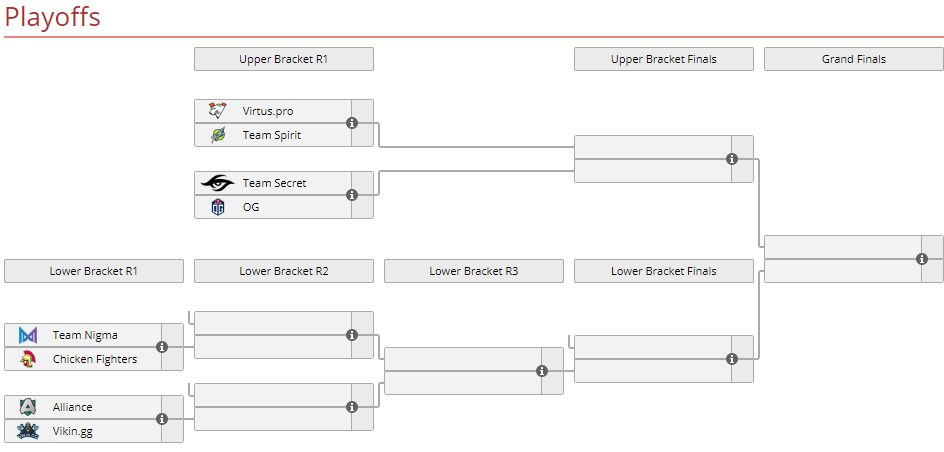Click the Team Secret name link
Image resolution: width=944 pixels, height=452 pixels.
tap(274, 183)
